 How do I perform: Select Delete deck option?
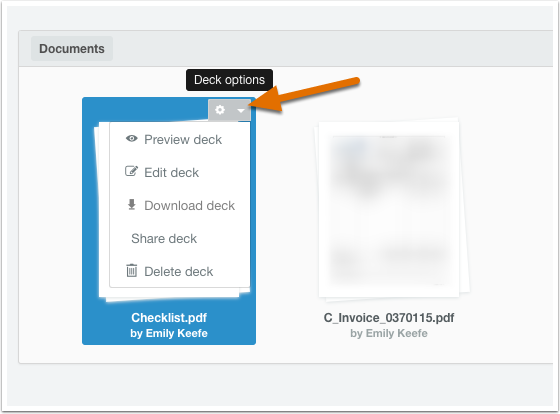pyautogui.click(x=180, y=271)
